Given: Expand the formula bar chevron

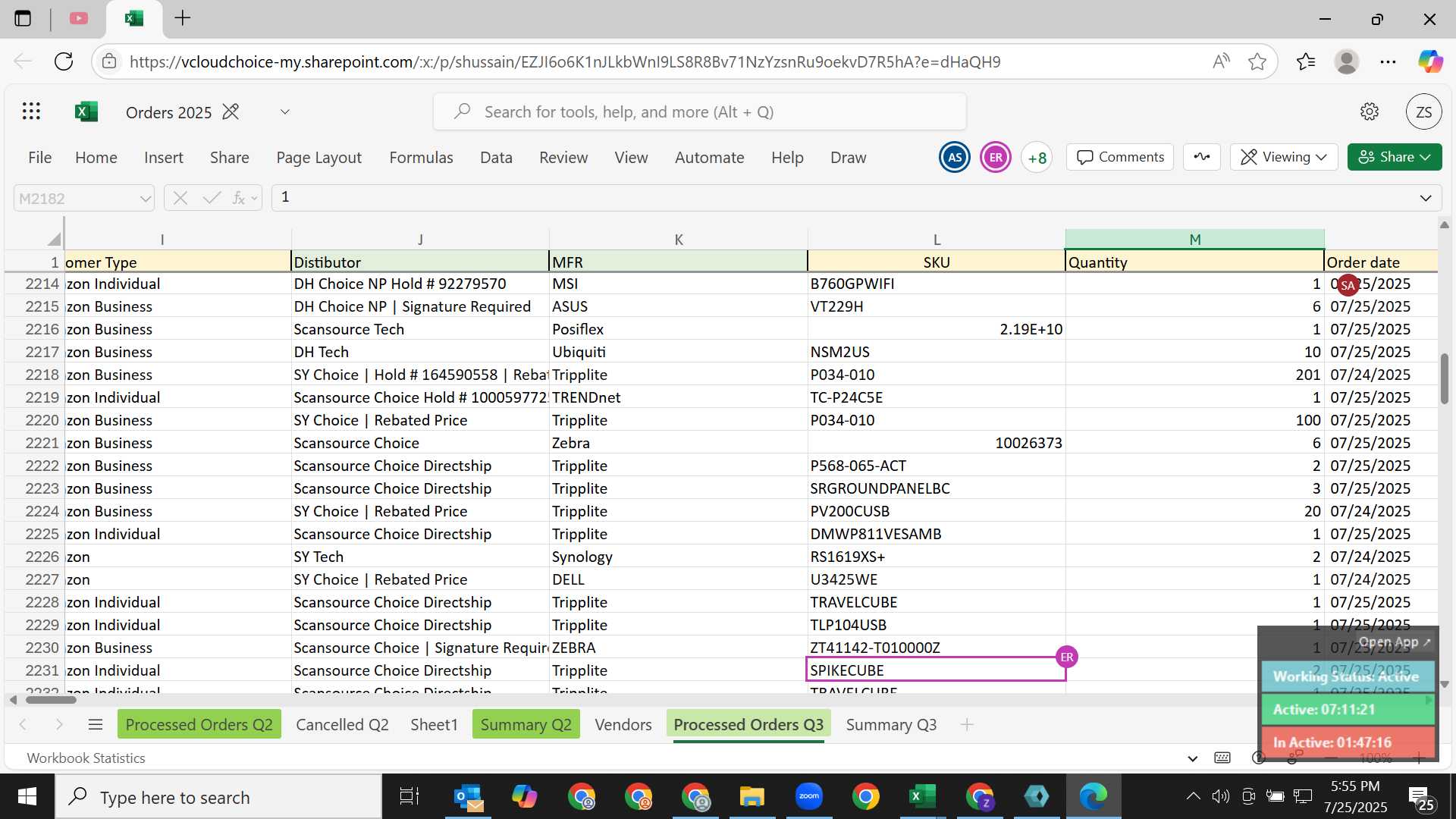Looking at the screenshot, I should pos(1426,198).
